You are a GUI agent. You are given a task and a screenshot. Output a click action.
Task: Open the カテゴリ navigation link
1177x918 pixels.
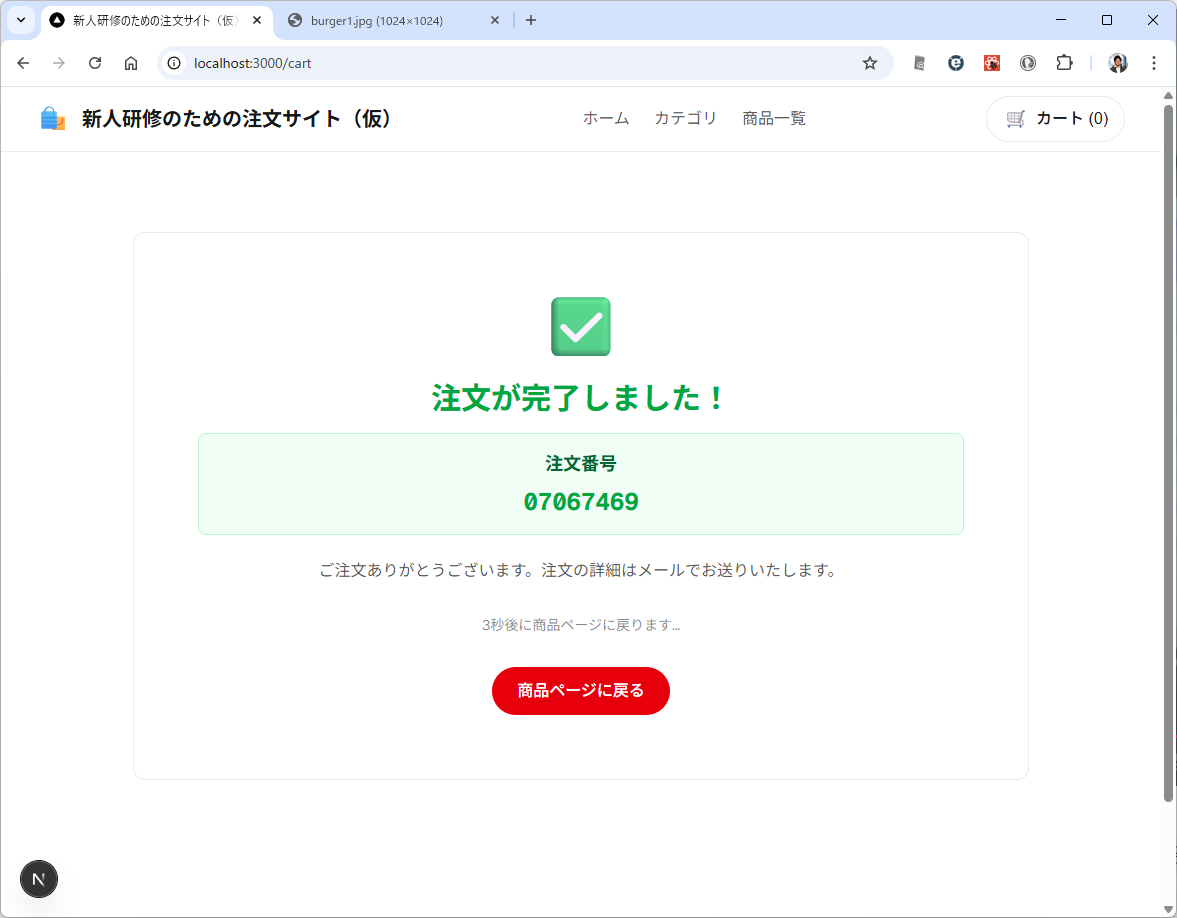point(685,119)
